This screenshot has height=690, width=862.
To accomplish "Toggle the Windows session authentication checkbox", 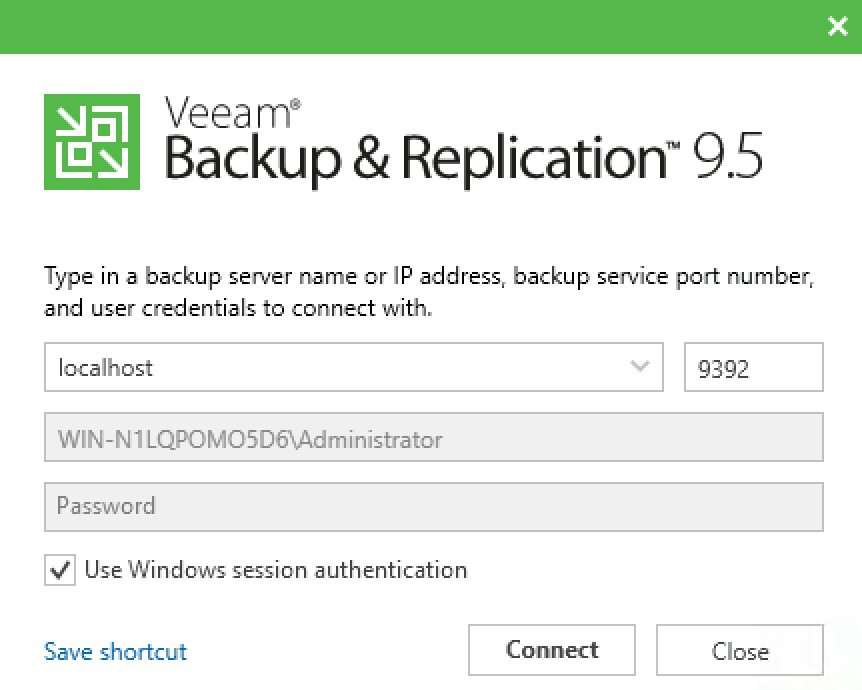I will [x=60, y=570].
